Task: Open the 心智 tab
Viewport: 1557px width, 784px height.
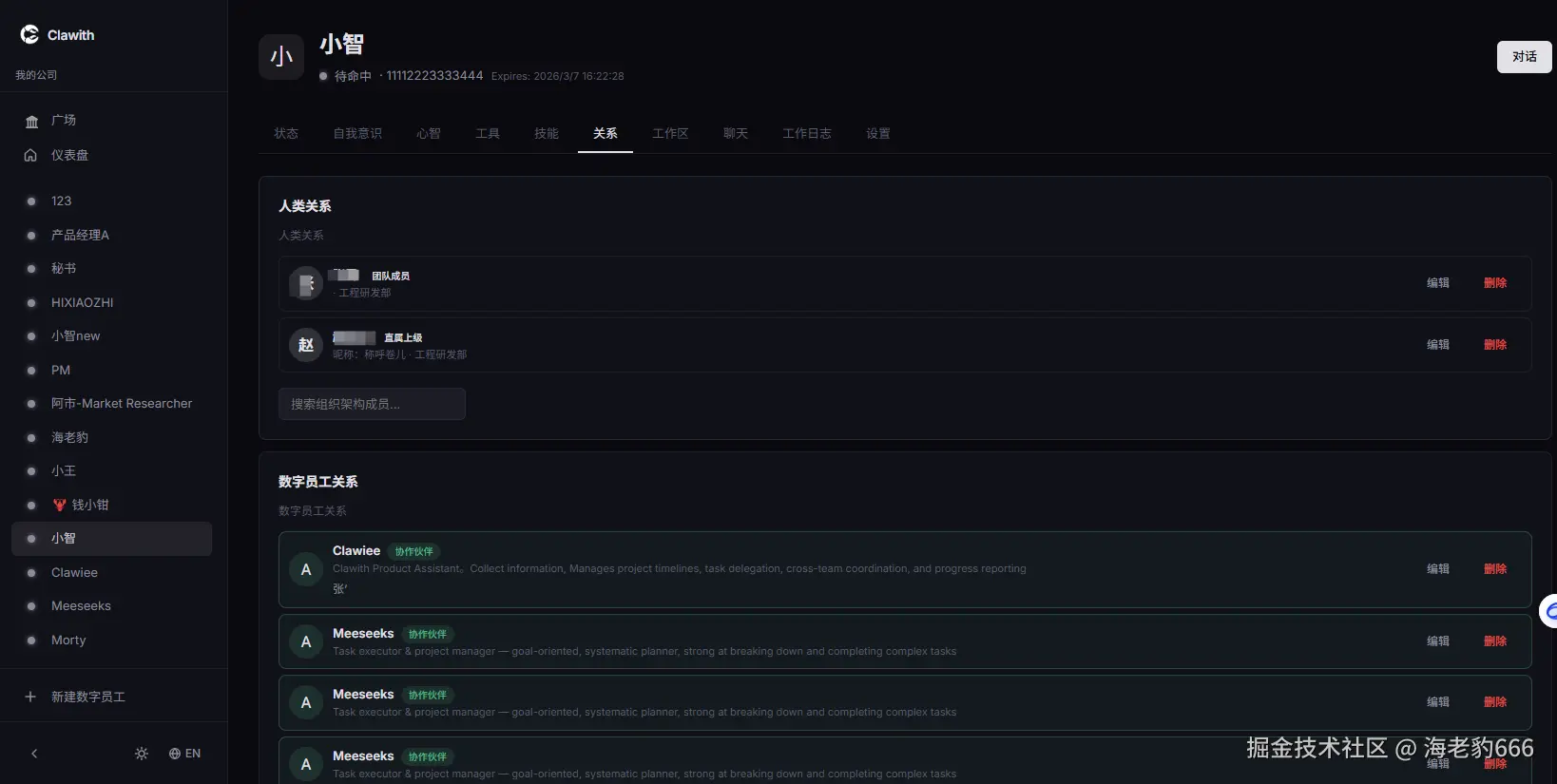Action: (429, 133)
